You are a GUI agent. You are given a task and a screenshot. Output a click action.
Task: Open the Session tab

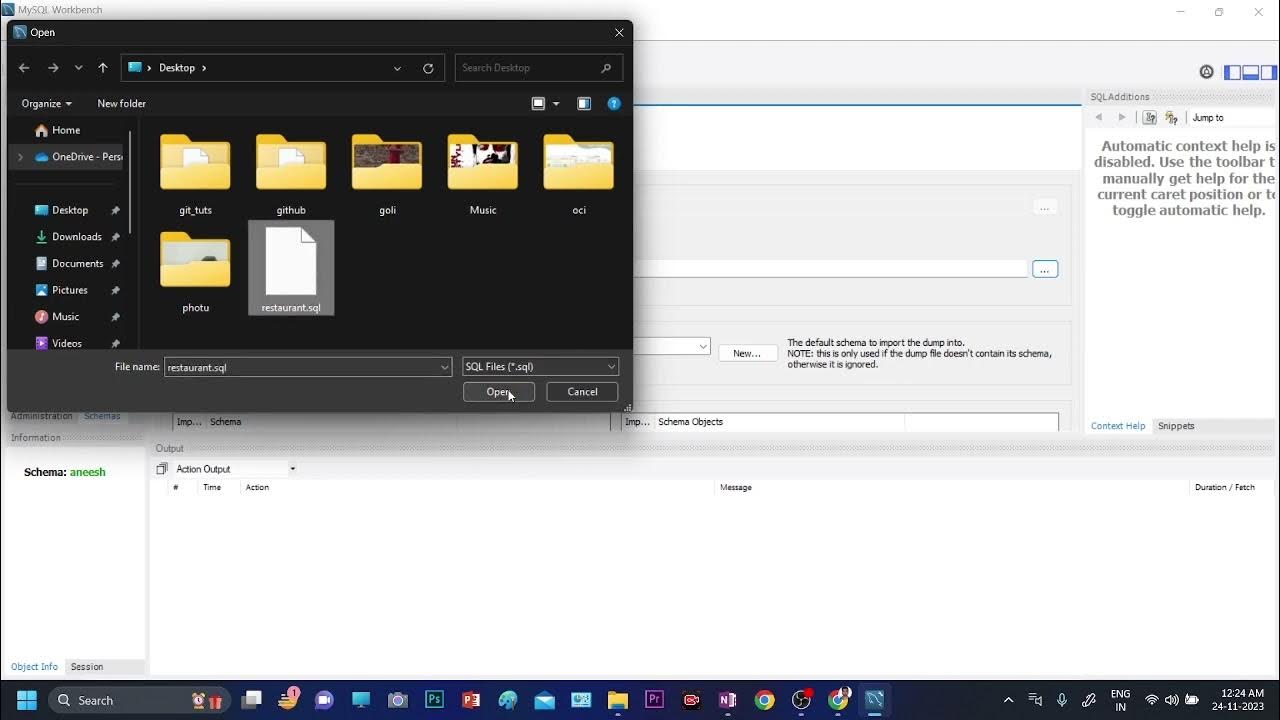click(87, 667)
